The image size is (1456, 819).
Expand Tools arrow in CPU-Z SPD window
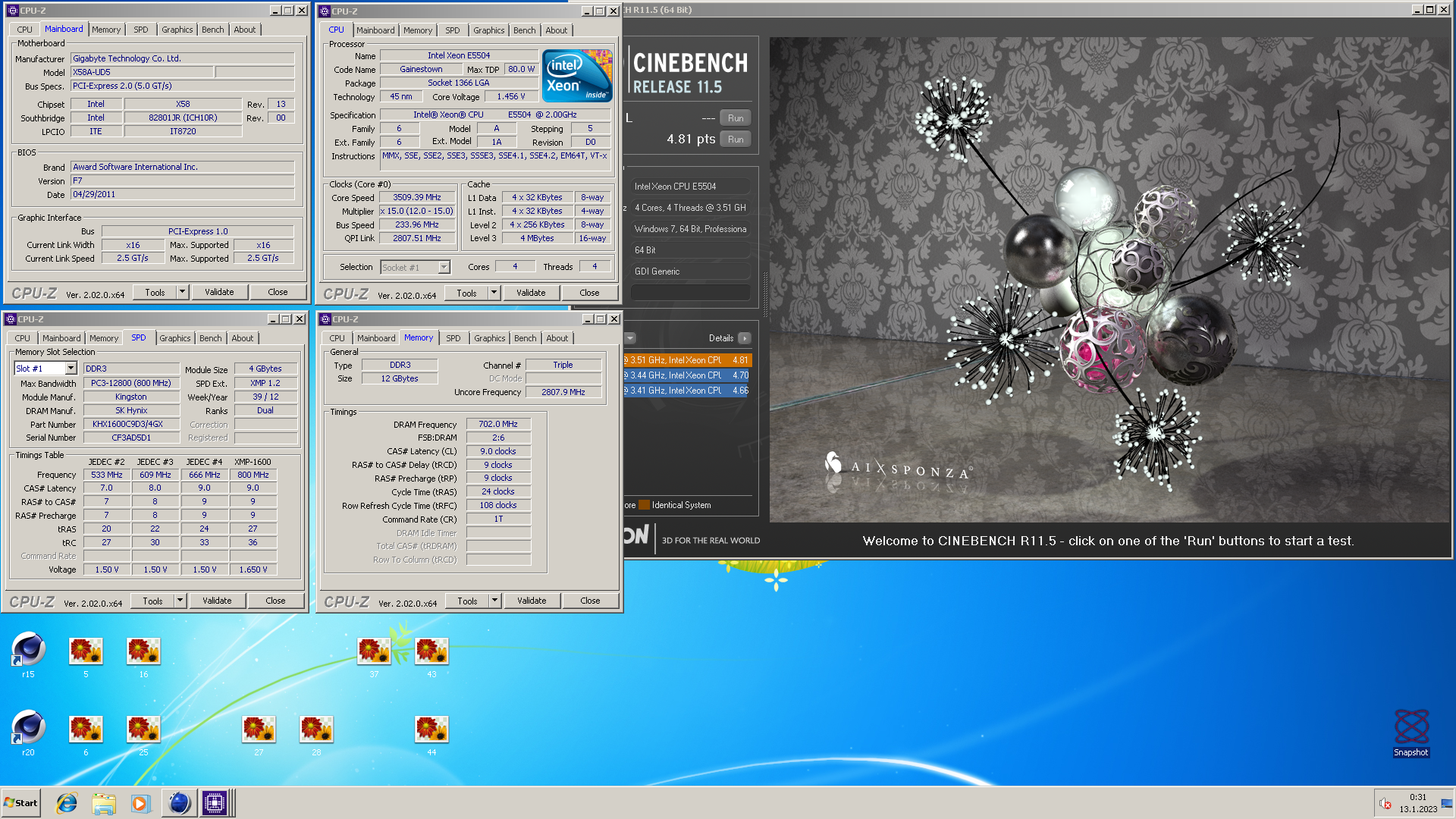[x=180, y=601]
